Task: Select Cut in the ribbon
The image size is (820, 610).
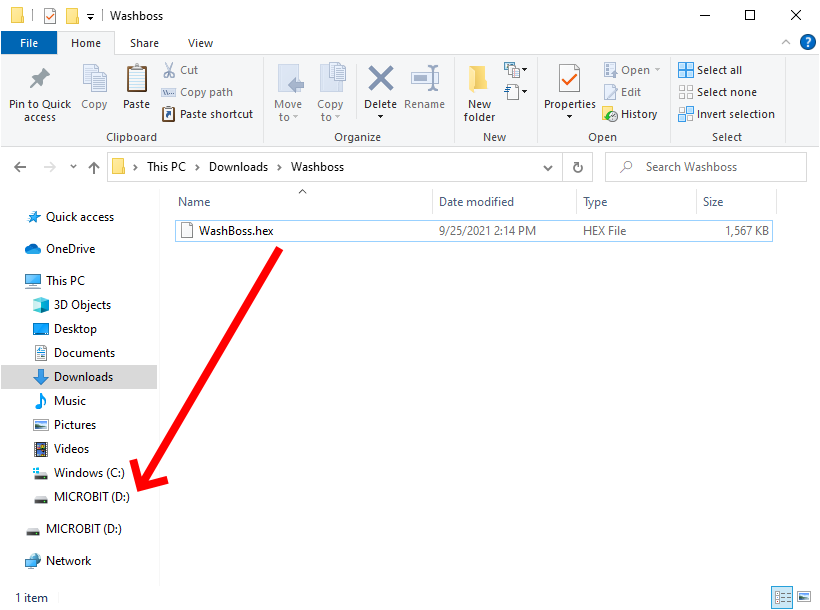Action: point(180,70)
